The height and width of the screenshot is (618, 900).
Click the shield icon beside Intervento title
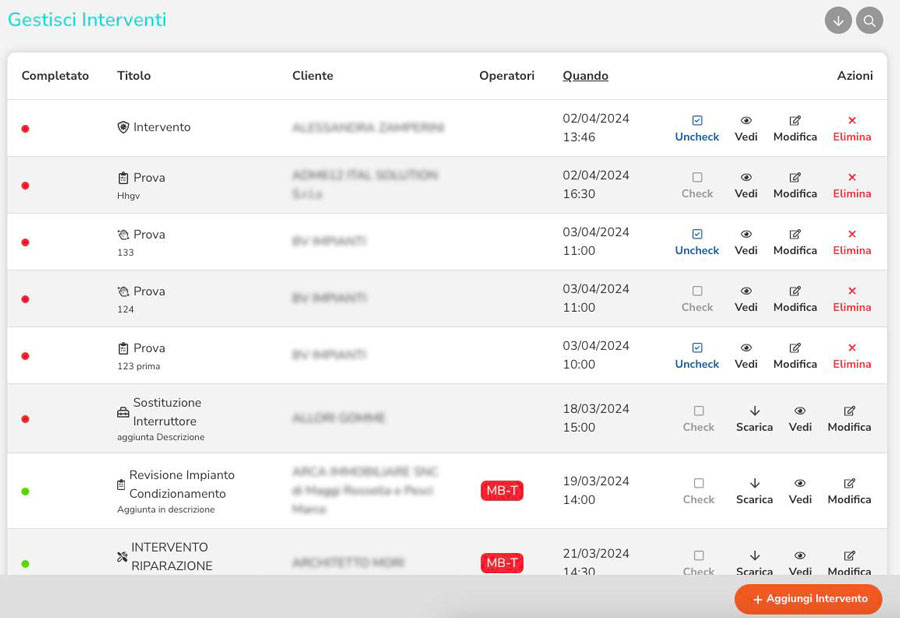tap(123, 127)
